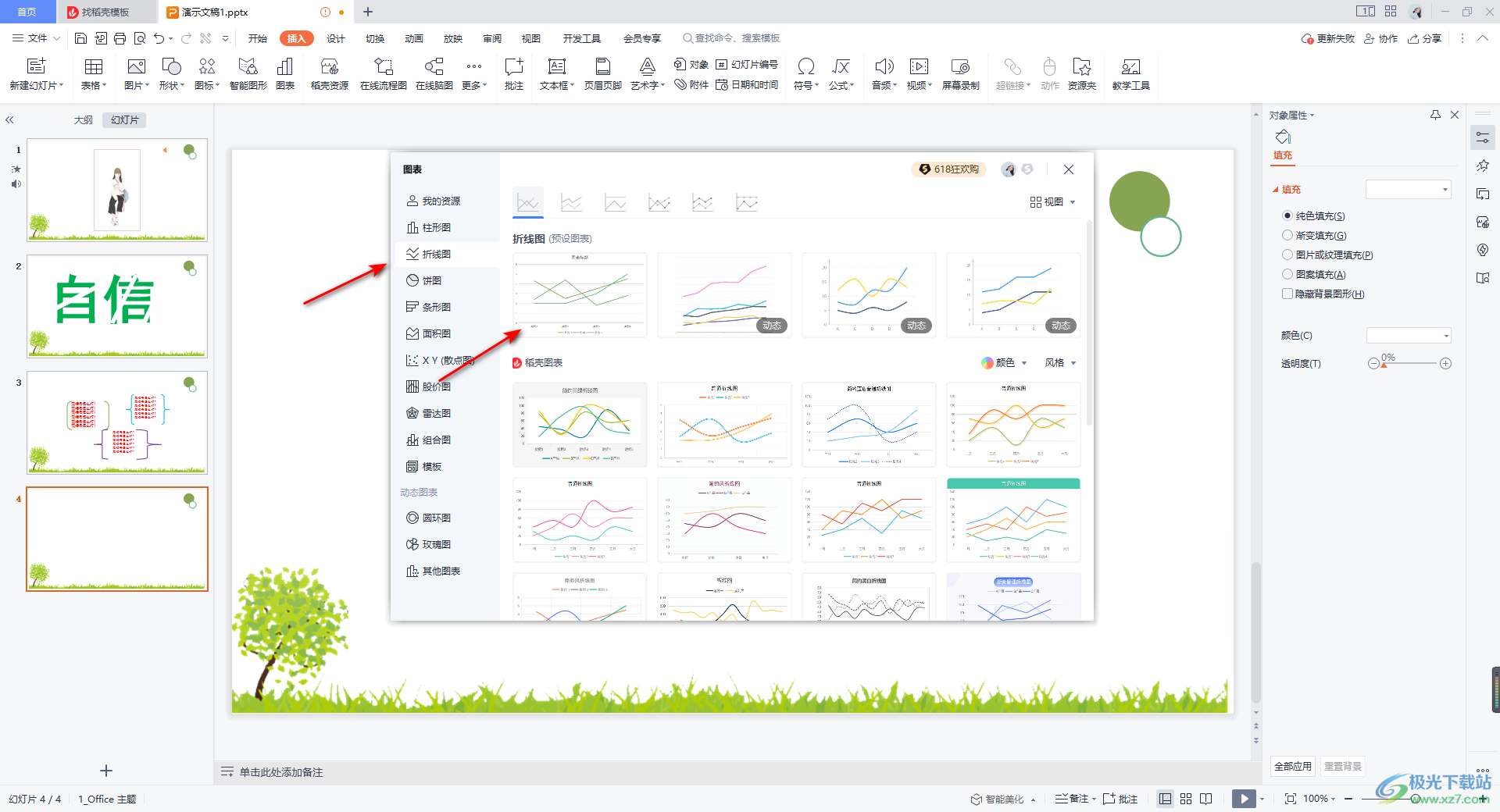Open the Review (审阅) ribbon tab
The image size is (1500, 812).
click(x=492, y=38)
